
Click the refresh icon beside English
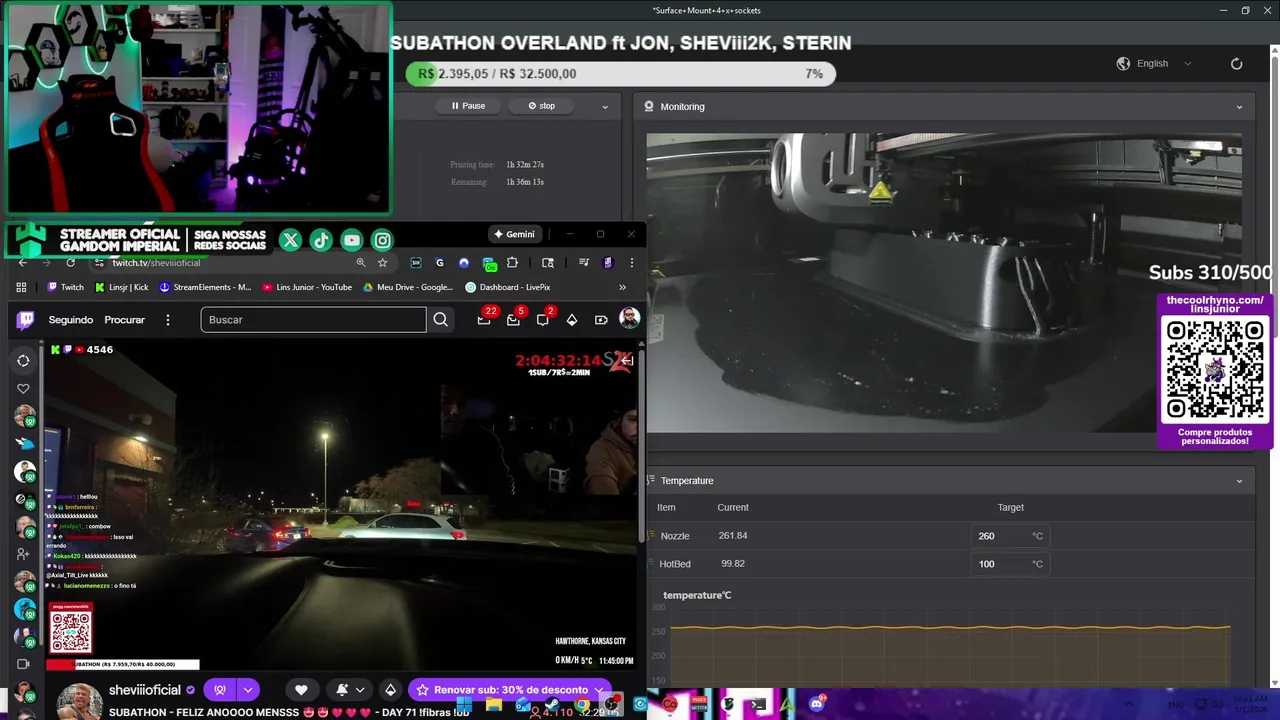[x=1236, y=63]
